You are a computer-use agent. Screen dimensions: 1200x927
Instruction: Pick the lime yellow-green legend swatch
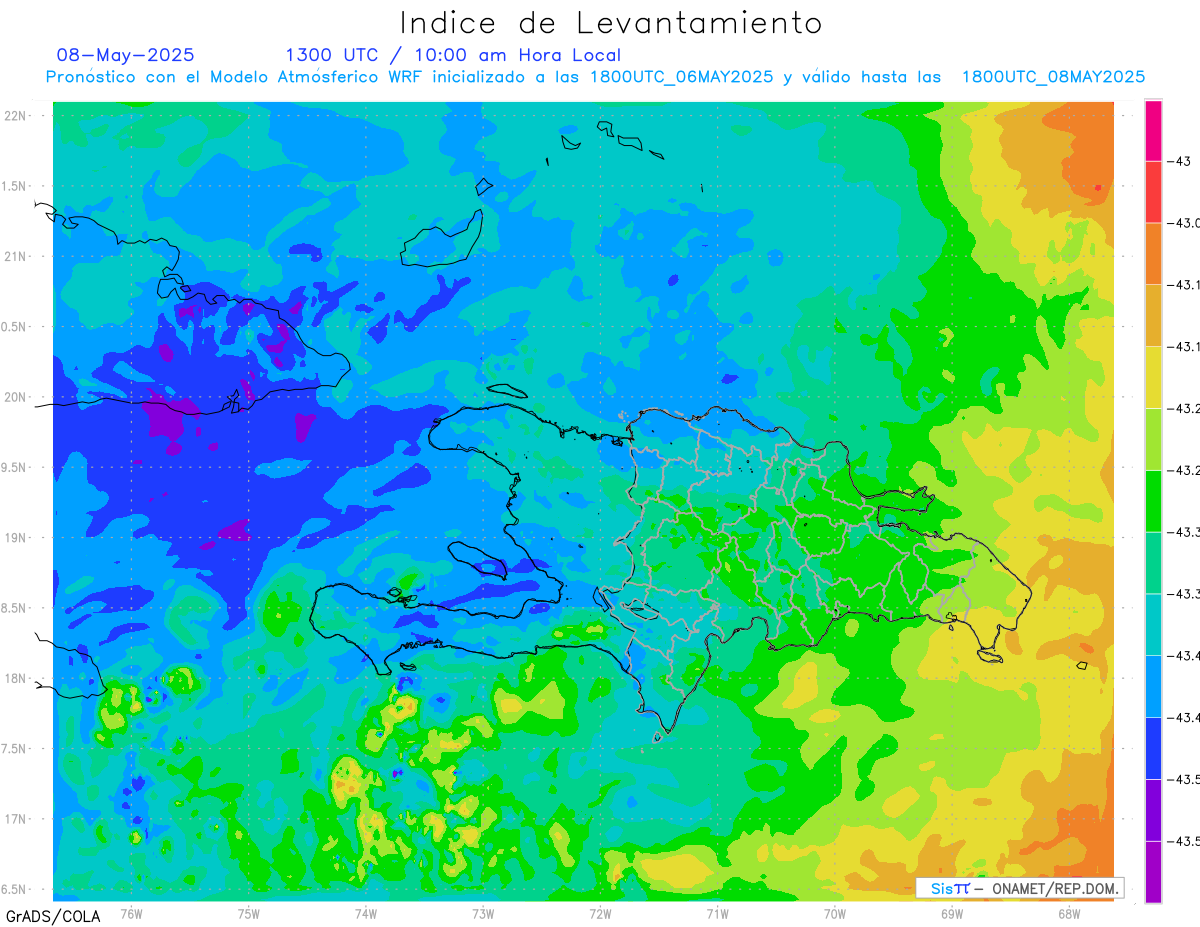(1153, 439)
